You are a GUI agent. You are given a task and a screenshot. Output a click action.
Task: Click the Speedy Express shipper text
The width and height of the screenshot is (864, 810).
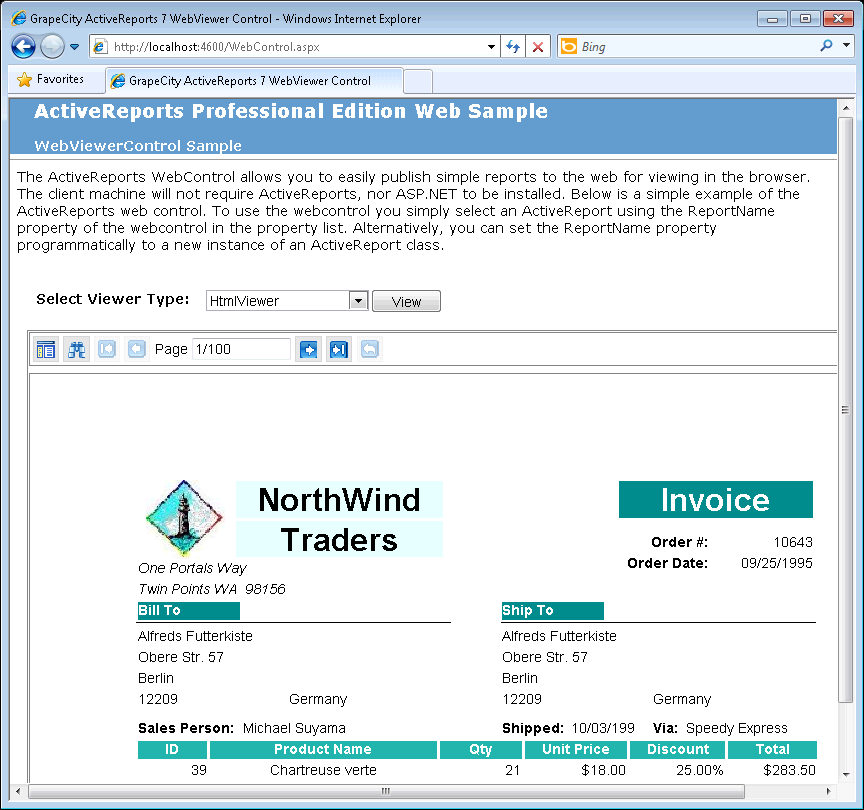[737, 728]
